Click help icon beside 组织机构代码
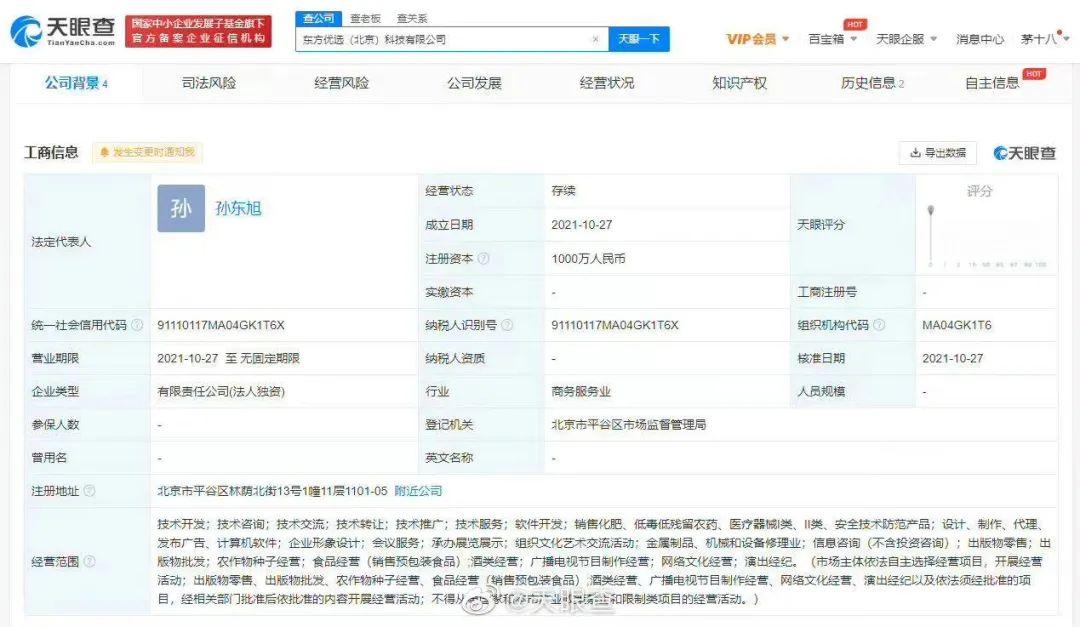The image size is (1080, 627). (878, 325)
